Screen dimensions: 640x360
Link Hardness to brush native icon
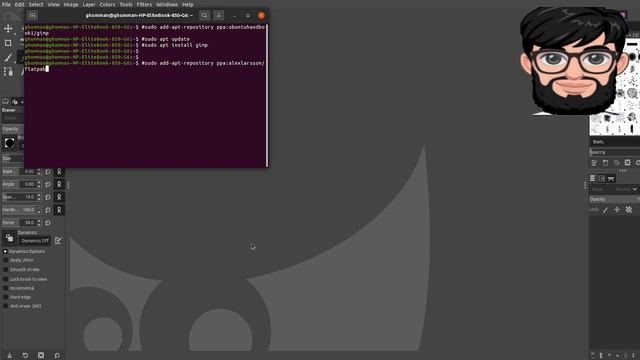59,210
